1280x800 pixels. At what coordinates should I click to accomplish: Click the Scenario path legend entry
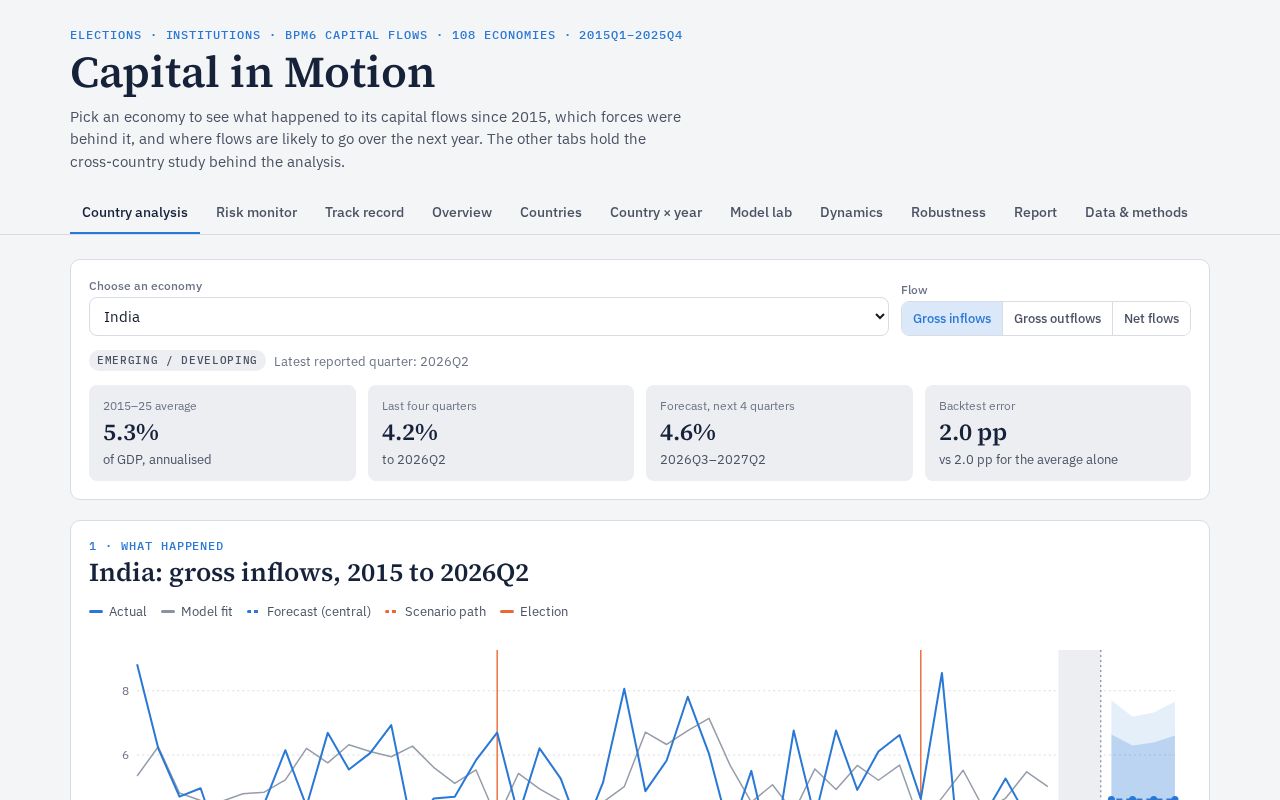[436, 611]
